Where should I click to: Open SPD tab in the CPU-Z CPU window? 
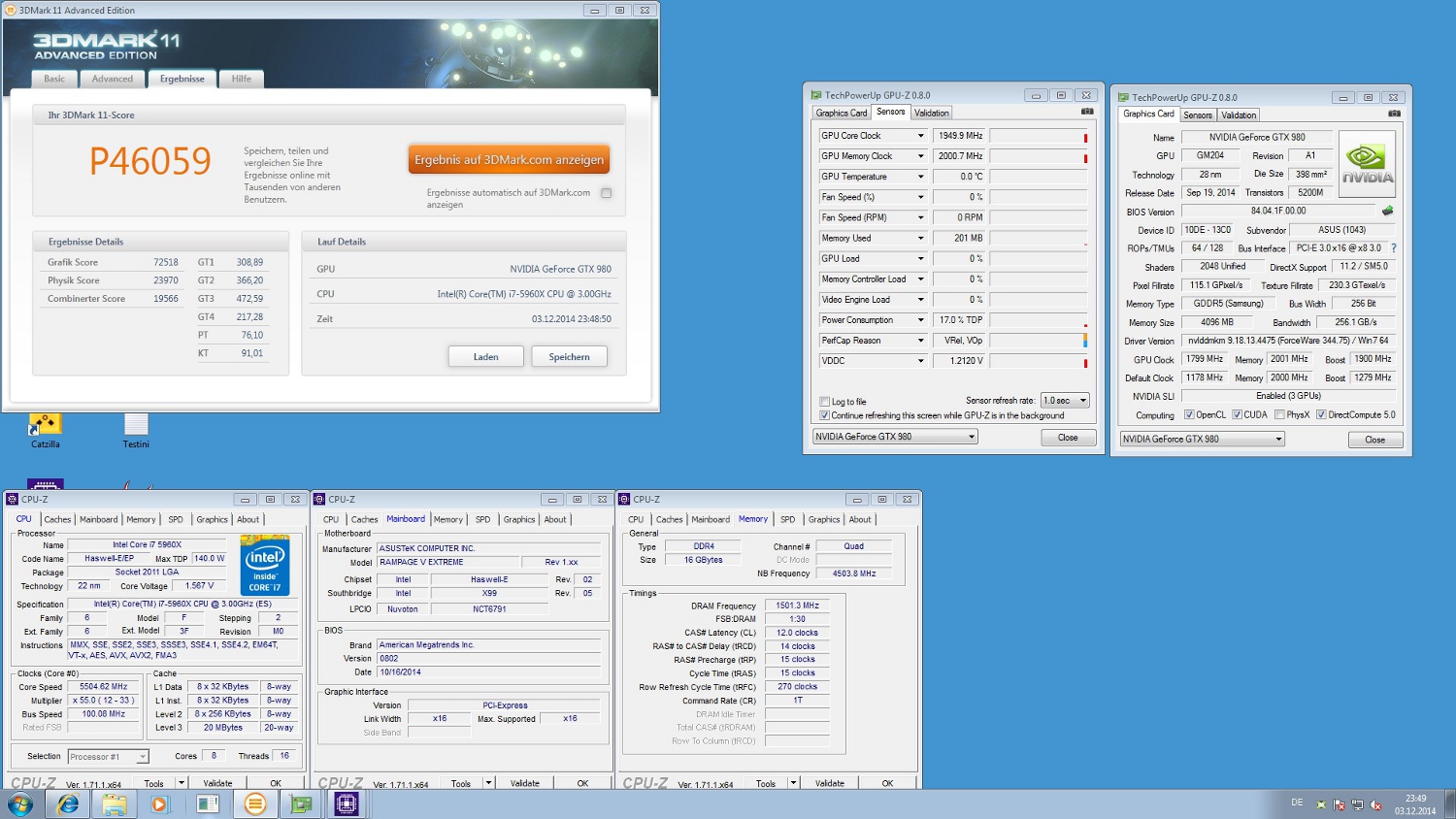(x=176, y=519)
